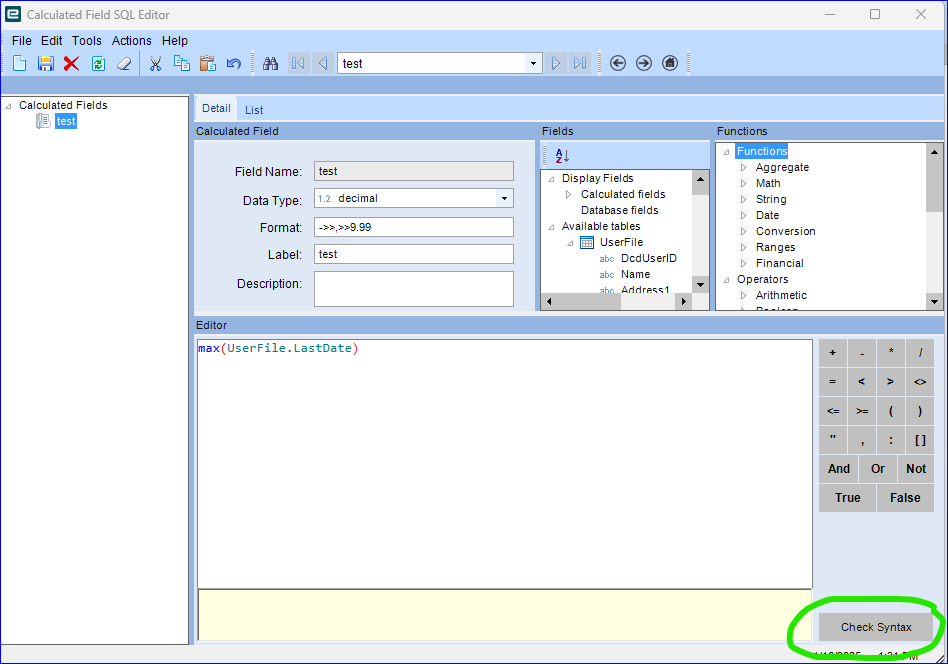Click the forward arrow circle icon

(644, 63)
